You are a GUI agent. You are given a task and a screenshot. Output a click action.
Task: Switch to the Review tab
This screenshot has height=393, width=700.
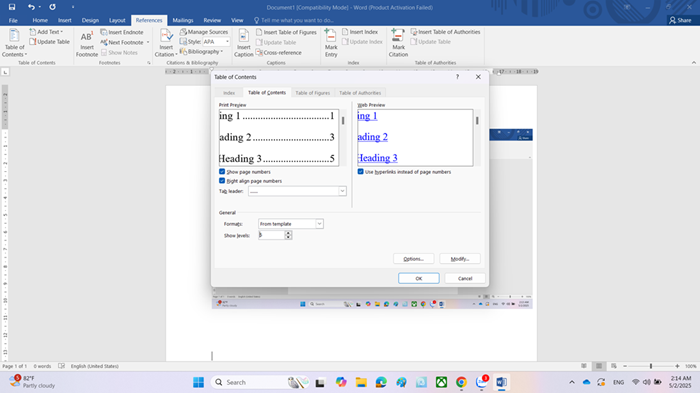point(212,20)
